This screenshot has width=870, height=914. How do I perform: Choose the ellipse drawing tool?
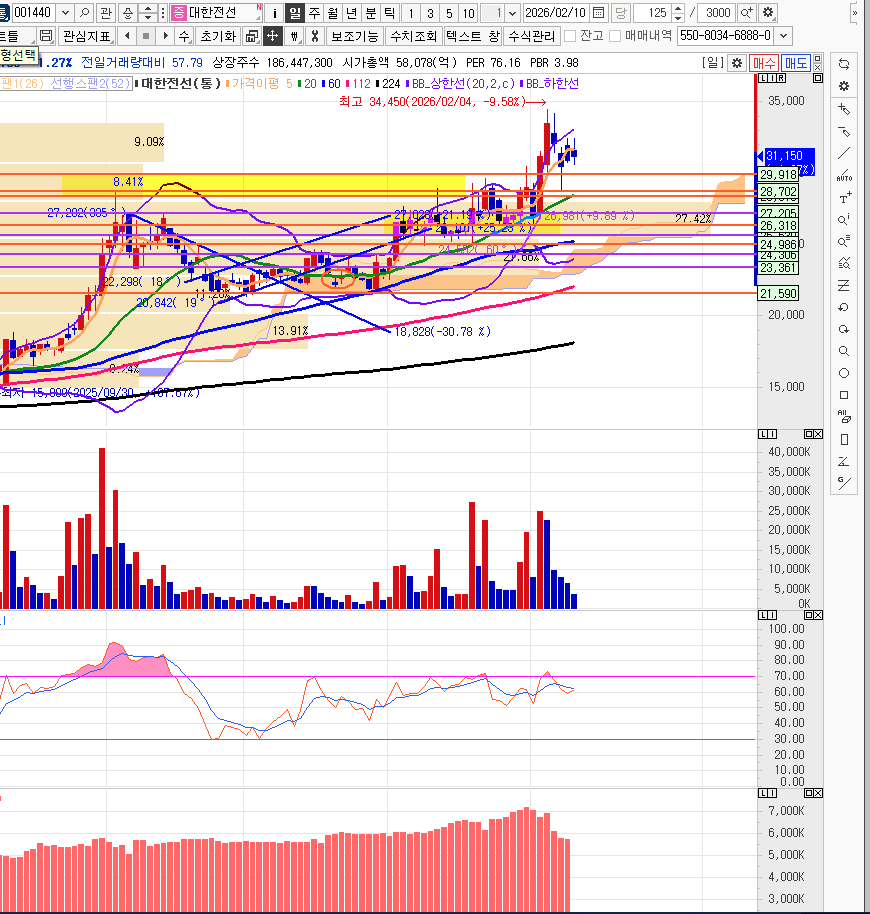(x=845, y=373)
